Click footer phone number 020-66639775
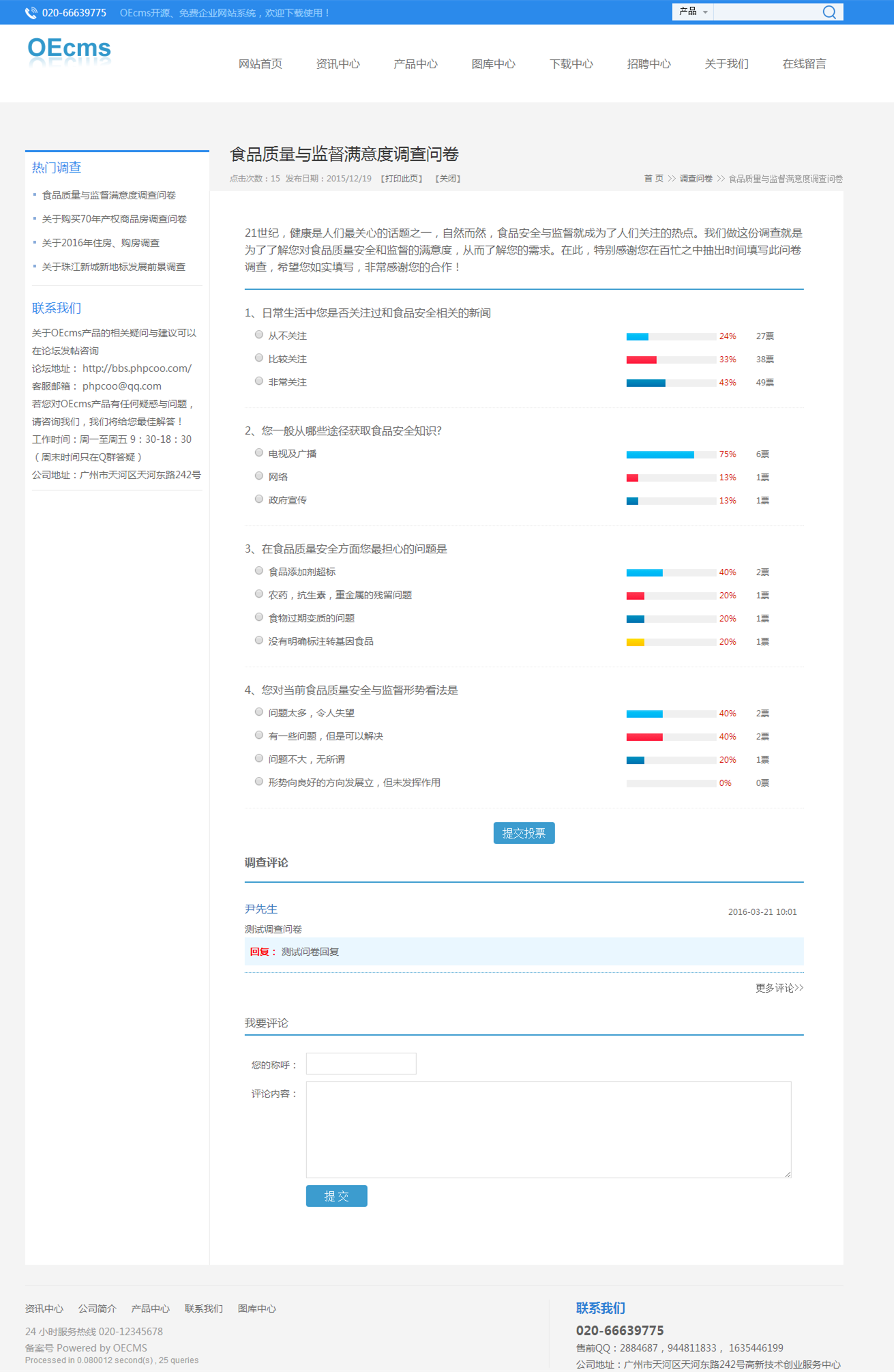 pos(620,1330)
